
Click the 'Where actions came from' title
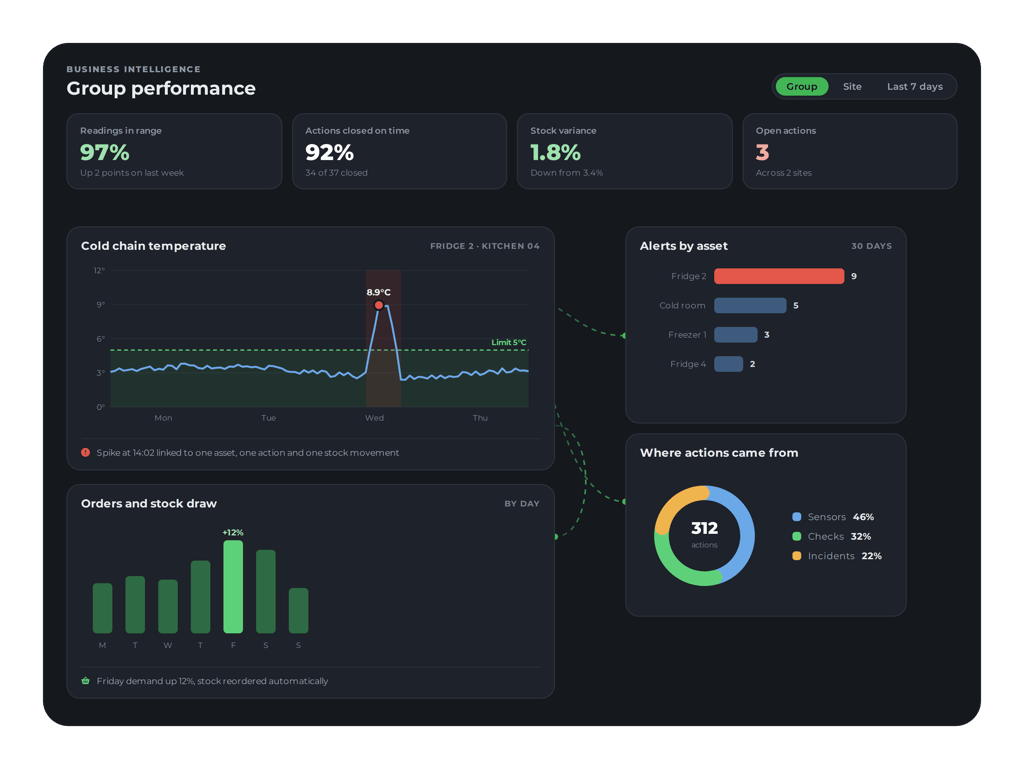pyautogui.click(x=719, y=453)
